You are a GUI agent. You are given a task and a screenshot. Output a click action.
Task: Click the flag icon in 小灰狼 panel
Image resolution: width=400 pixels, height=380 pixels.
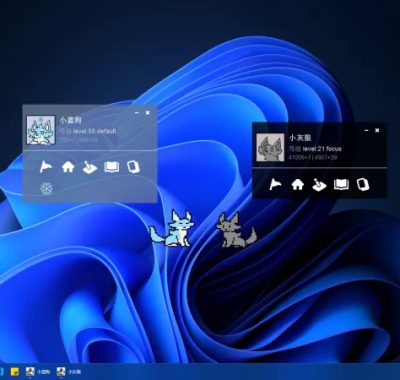tap(275, 184)
